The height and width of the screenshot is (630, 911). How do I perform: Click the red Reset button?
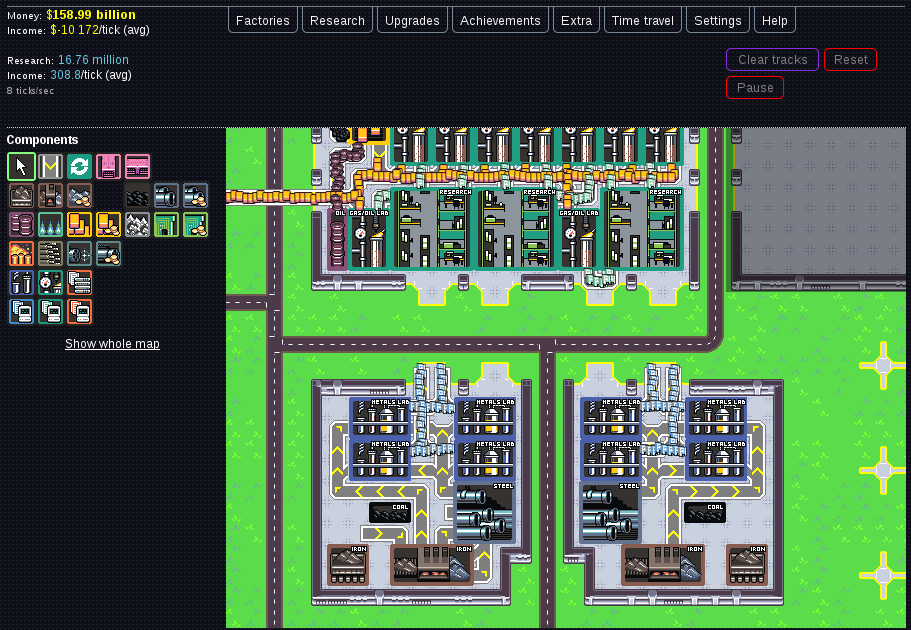coord(851,60)
